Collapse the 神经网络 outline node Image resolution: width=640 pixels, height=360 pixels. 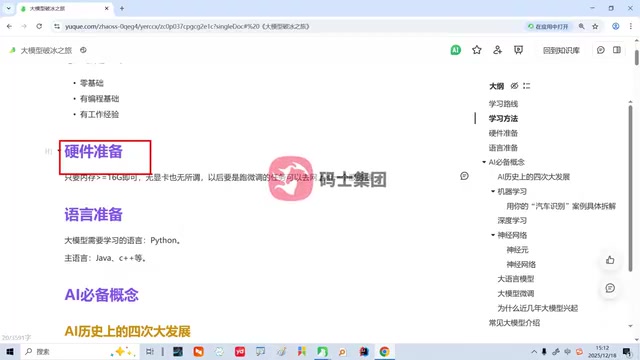click(x=493, y=235)
